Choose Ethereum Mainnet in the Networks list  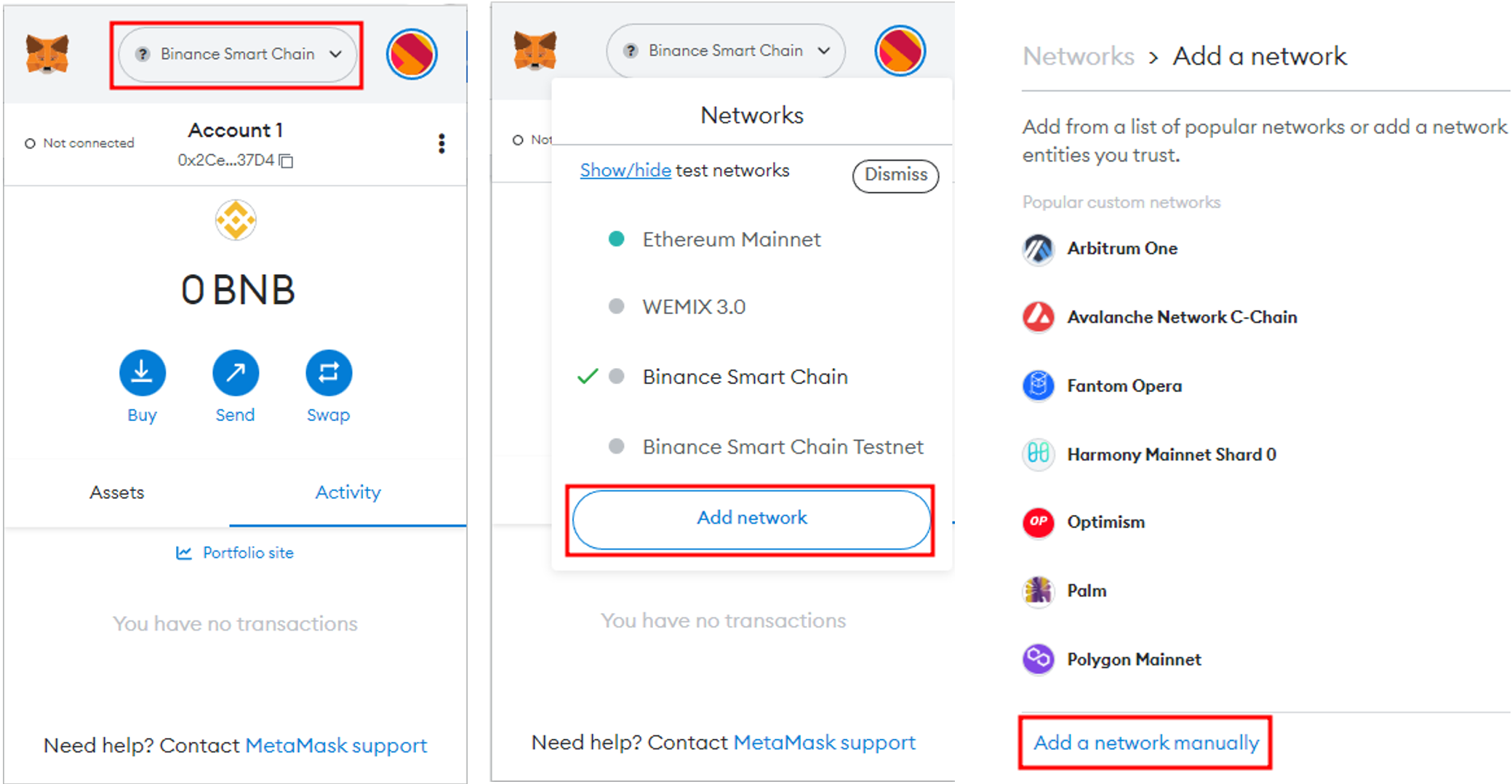[x=731, y=239]
